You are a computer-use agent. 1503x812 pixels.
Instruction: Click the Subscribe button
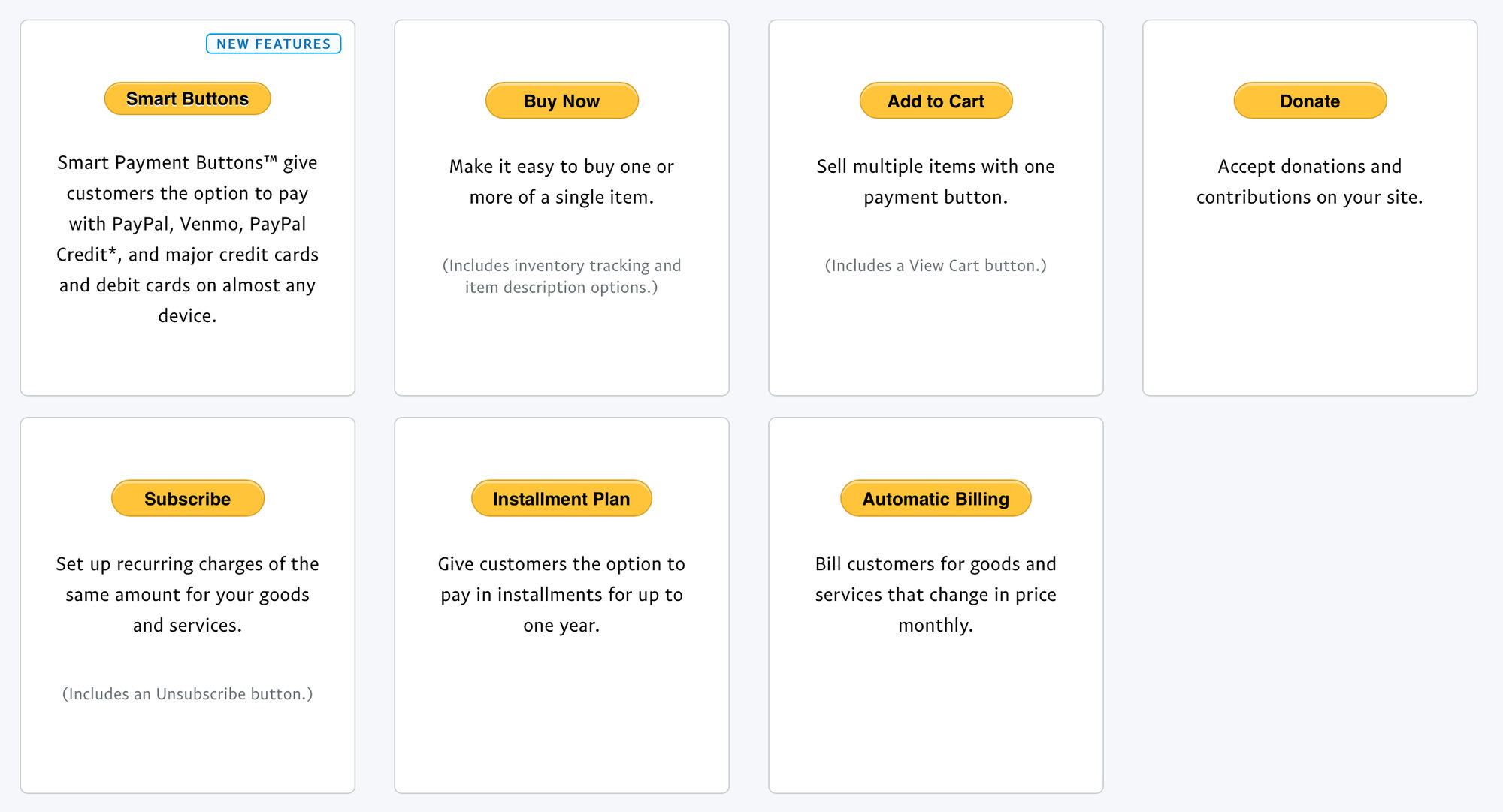(187, 498)
